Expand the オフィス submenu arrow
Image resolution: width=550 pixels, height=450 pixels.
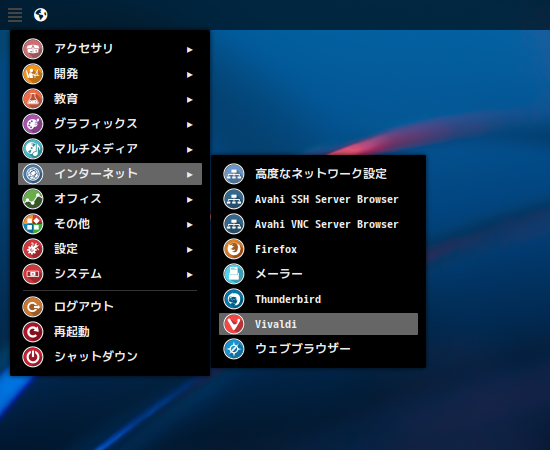click(190, 200)
